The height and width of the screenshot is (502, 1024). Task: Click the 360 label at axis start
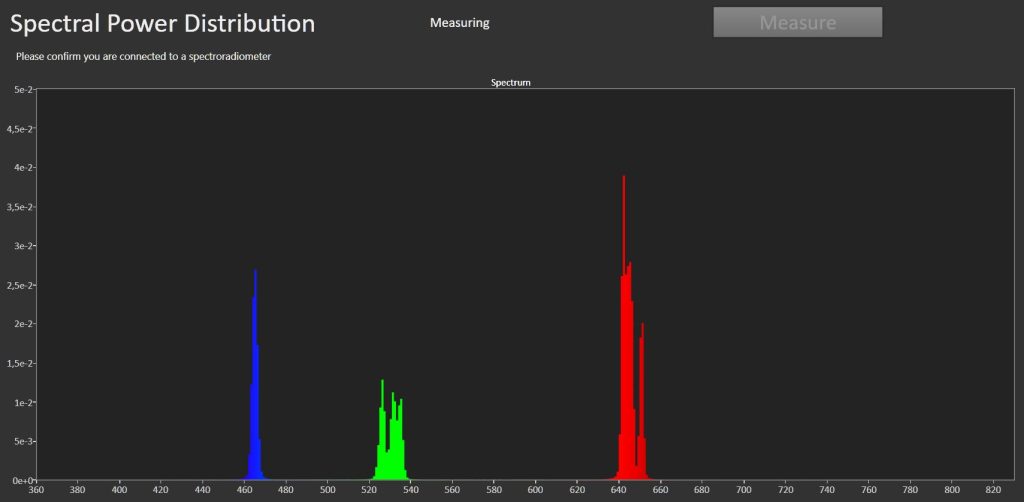(x=37, y=490)
